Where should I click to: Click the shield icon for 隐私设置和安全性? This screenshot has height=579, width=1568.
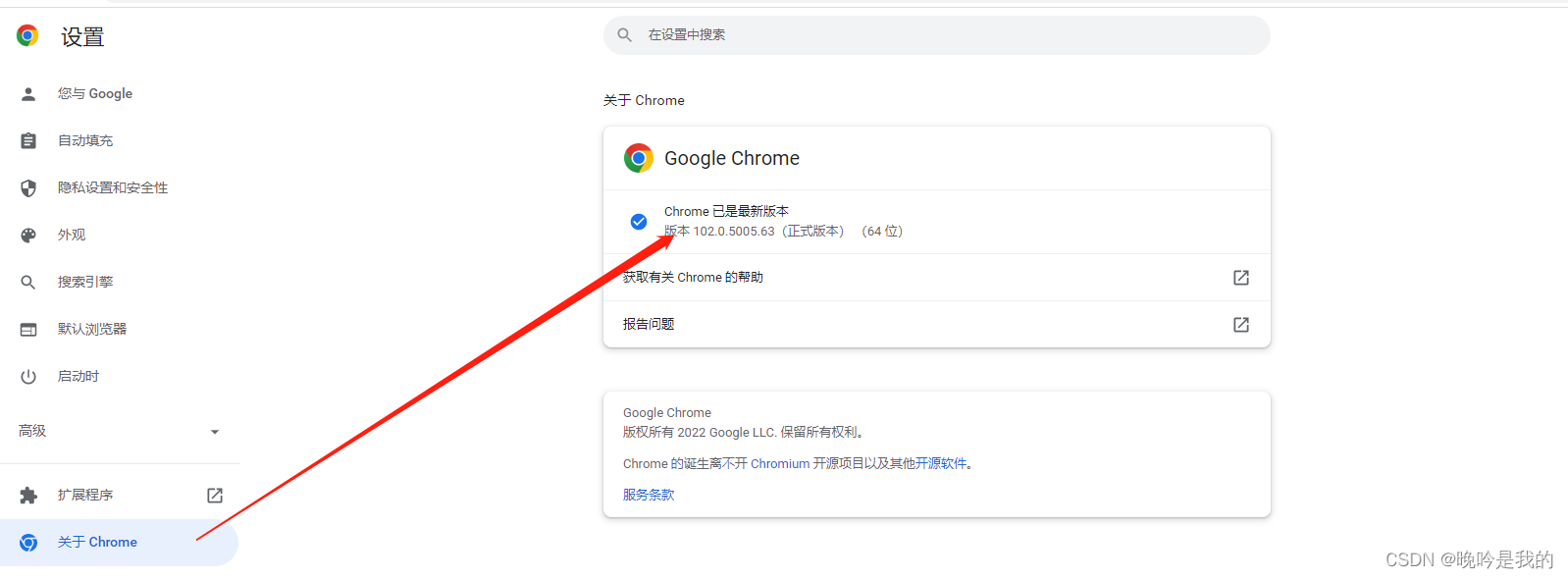coord(28,188)
